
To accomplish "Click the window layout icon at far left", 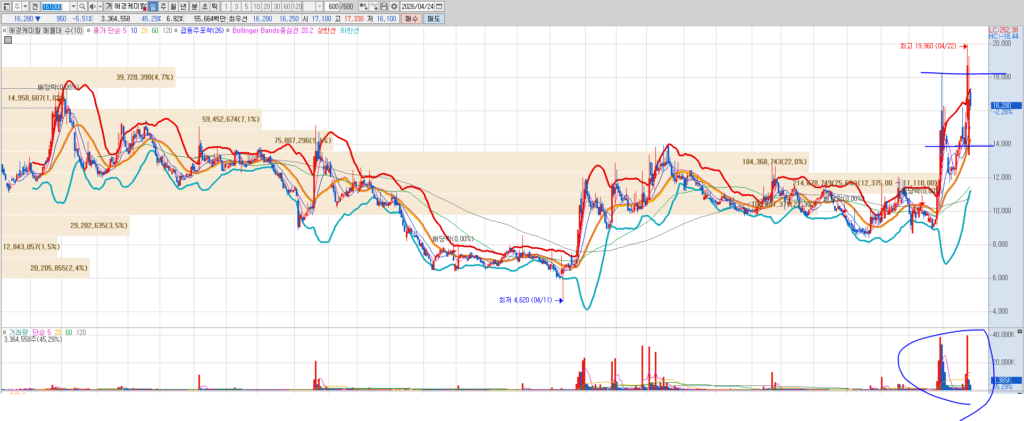I will [x=7, y=7].
